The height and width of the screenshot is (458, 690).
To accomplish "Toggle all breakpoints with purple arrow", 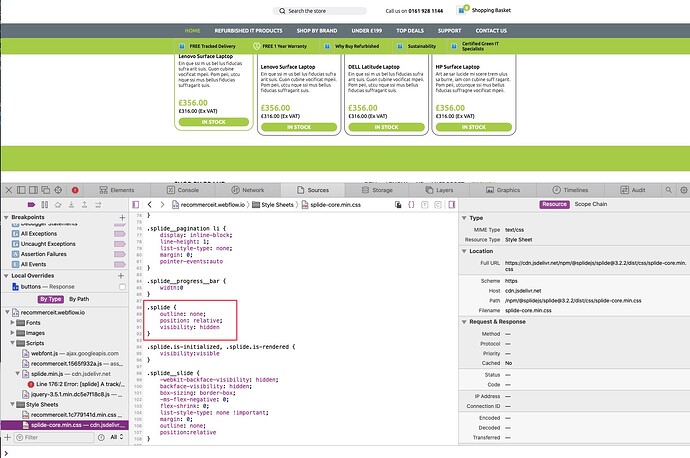I will point(31,205).
